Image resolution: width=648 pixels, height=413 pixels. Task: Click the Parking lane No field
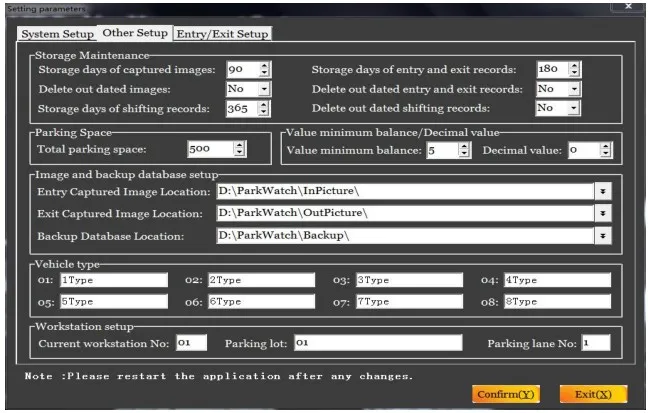click(595, 343)
